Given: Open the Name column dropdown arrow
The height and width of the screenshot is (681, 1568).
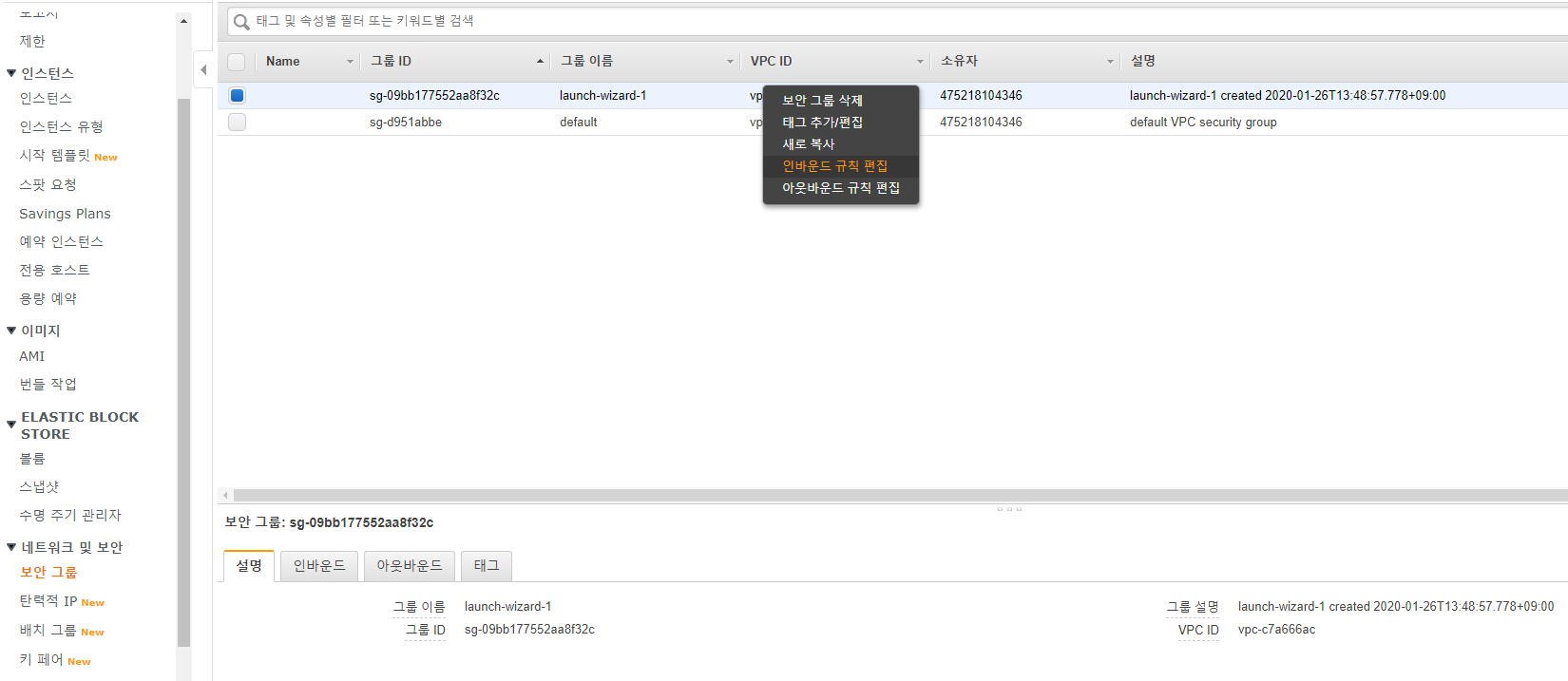Looking at the screenshot, I should tap(350, 62).
